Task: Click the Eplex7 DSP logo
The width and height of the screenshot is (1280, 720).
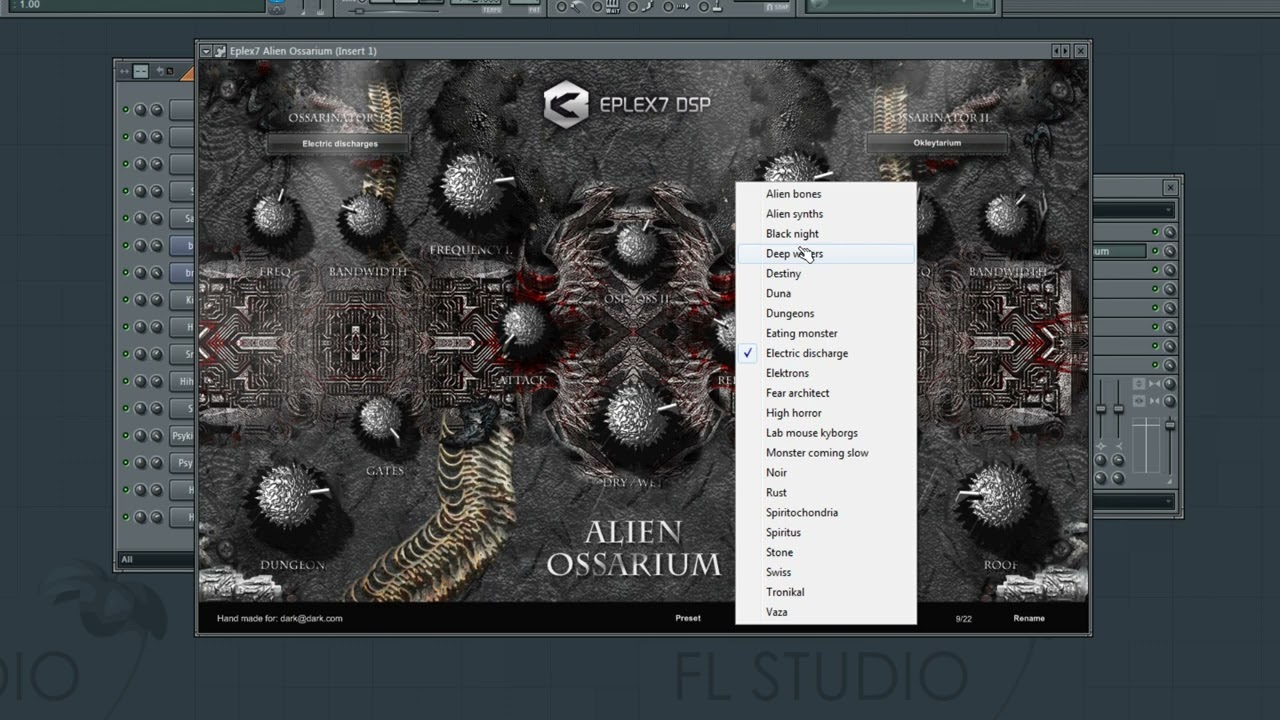Action: (627, 105)
